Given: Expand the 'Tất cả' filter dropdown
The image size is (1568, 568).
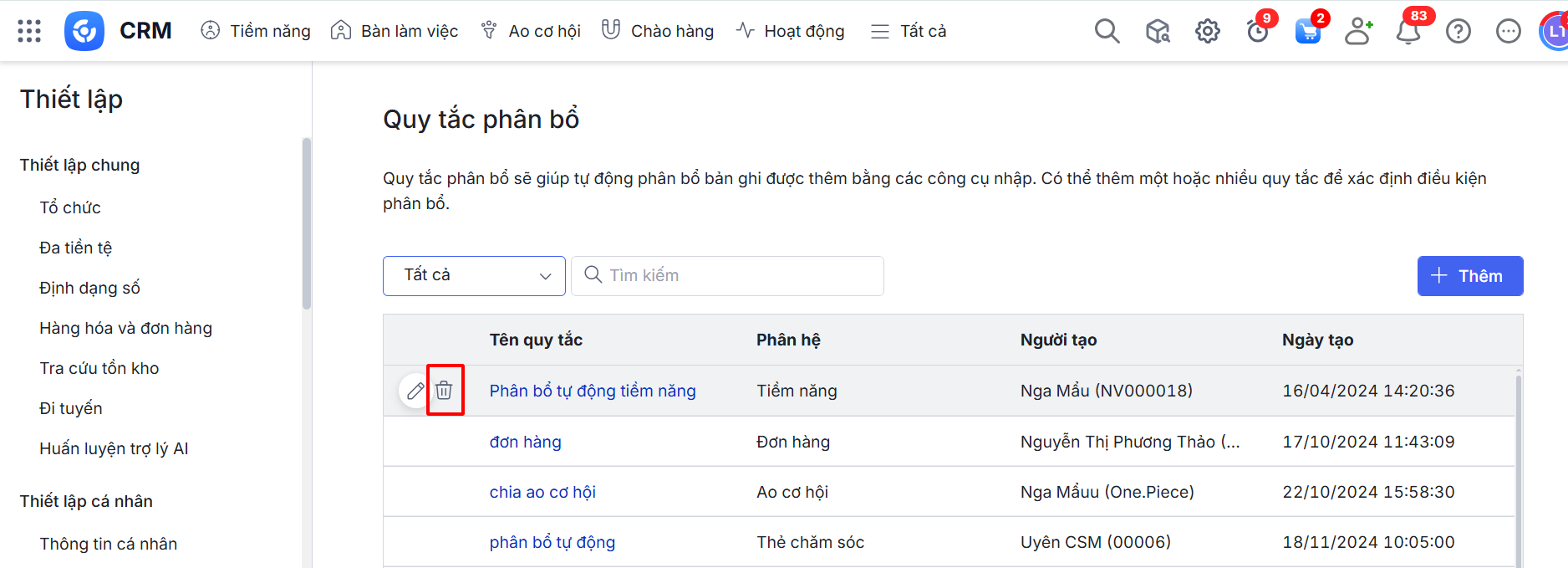Looking at the screenshot, I should coord(474,276).
